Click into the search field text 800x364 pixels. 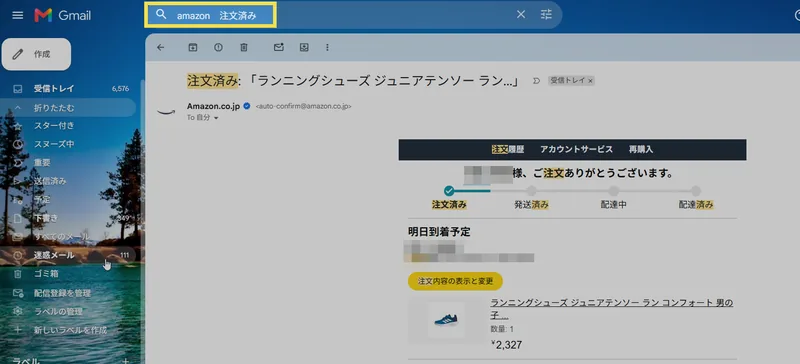216,16
